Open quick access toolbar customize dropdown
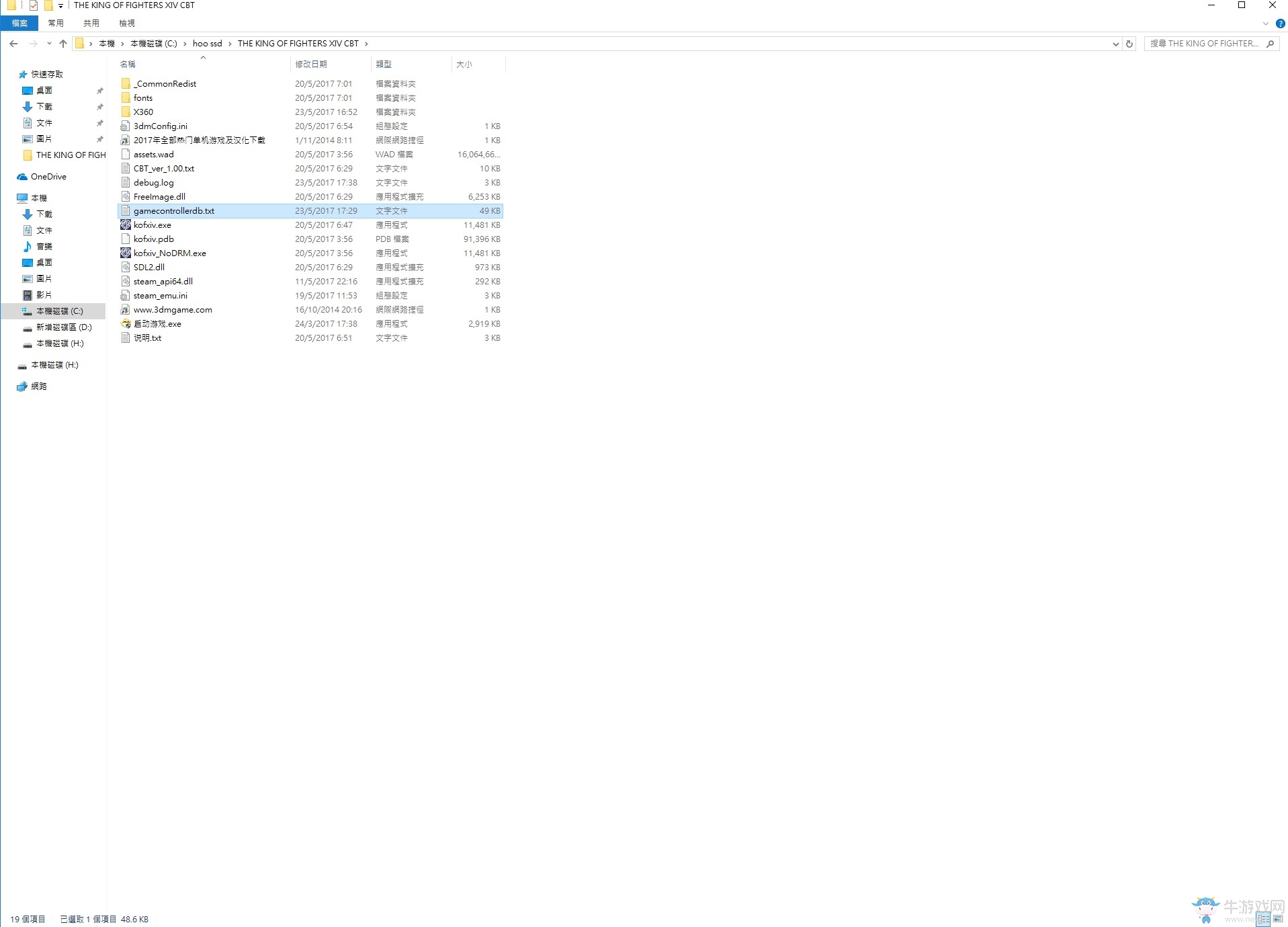 [60, 5]
